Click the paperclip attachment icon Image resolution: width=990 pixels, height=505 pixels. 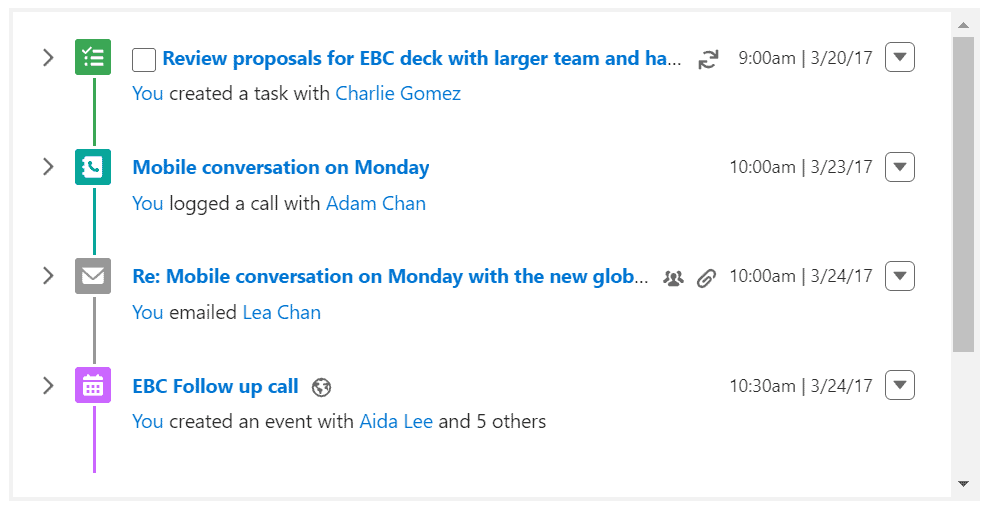(707, 278)
